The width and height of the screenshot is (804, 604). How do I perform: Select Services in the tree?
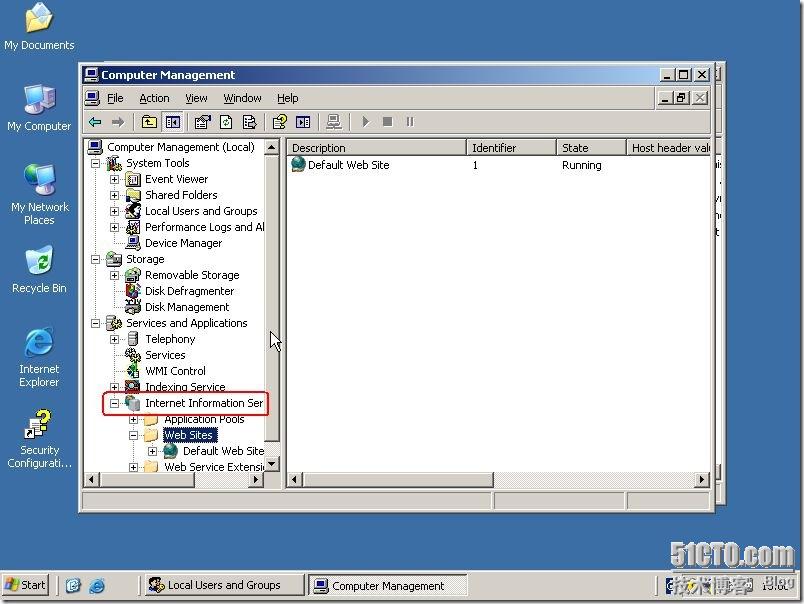coord(165,355)
